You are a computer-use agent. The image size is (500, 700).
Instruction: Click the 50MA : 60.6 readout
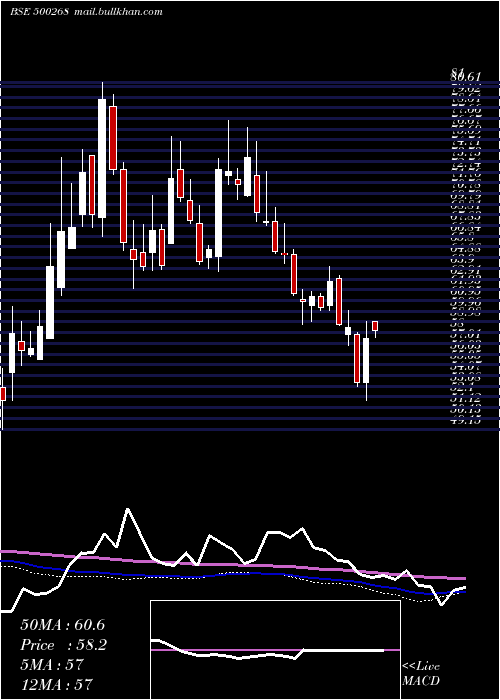pos(63,625)
